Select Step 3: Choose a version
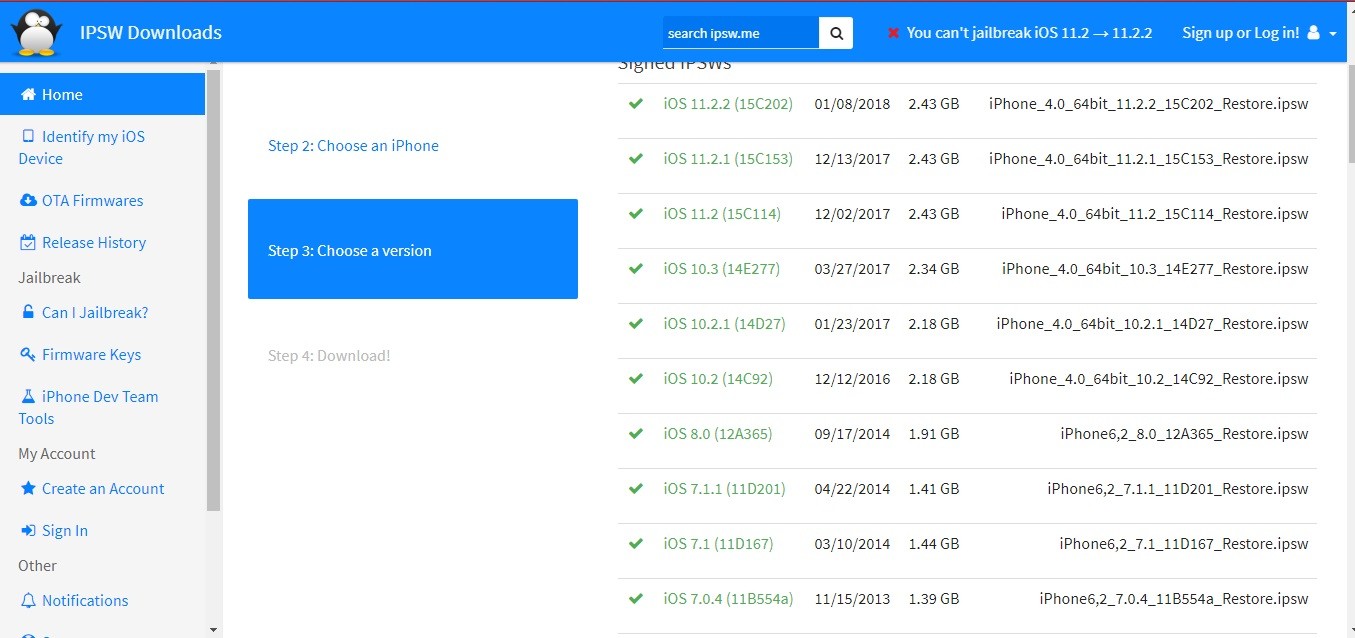This screenshot has width=1355, height=638. [413, 249]
